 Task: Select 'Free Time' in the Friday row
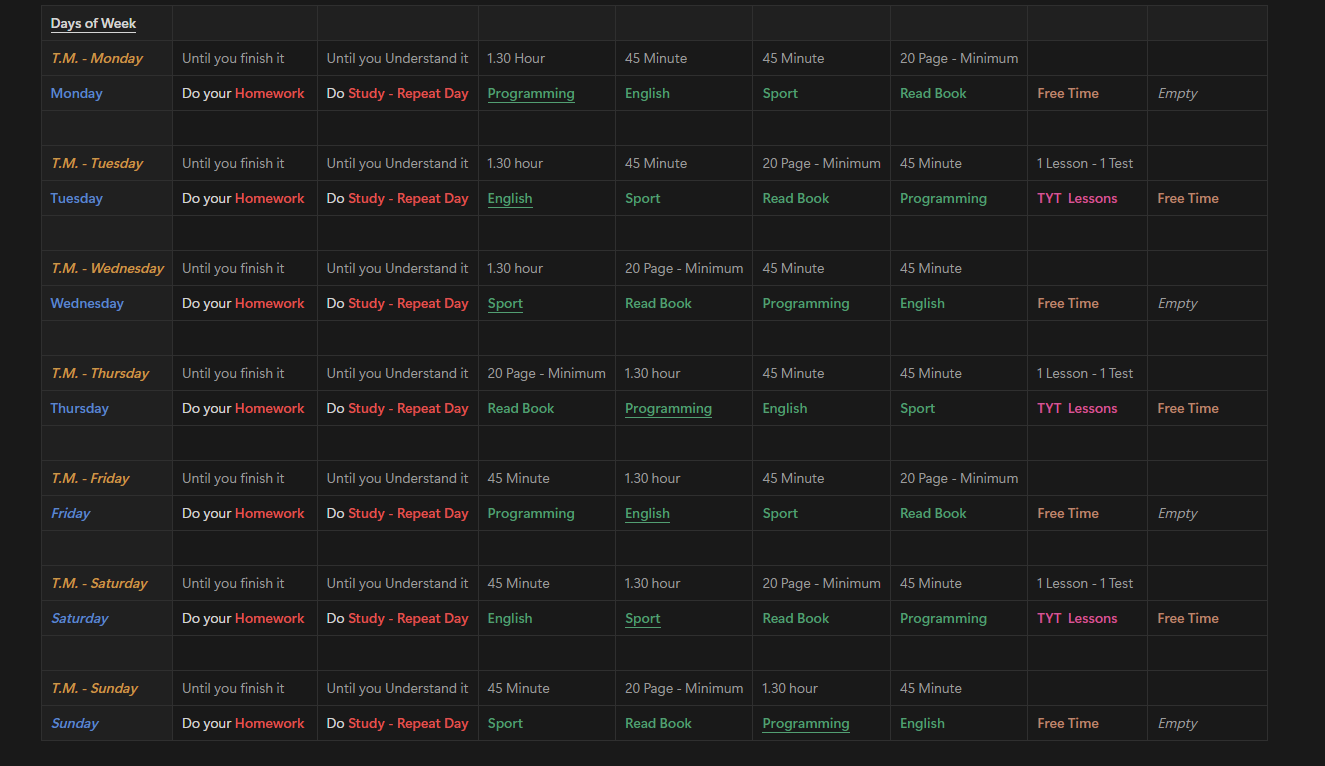point(1068,513)
